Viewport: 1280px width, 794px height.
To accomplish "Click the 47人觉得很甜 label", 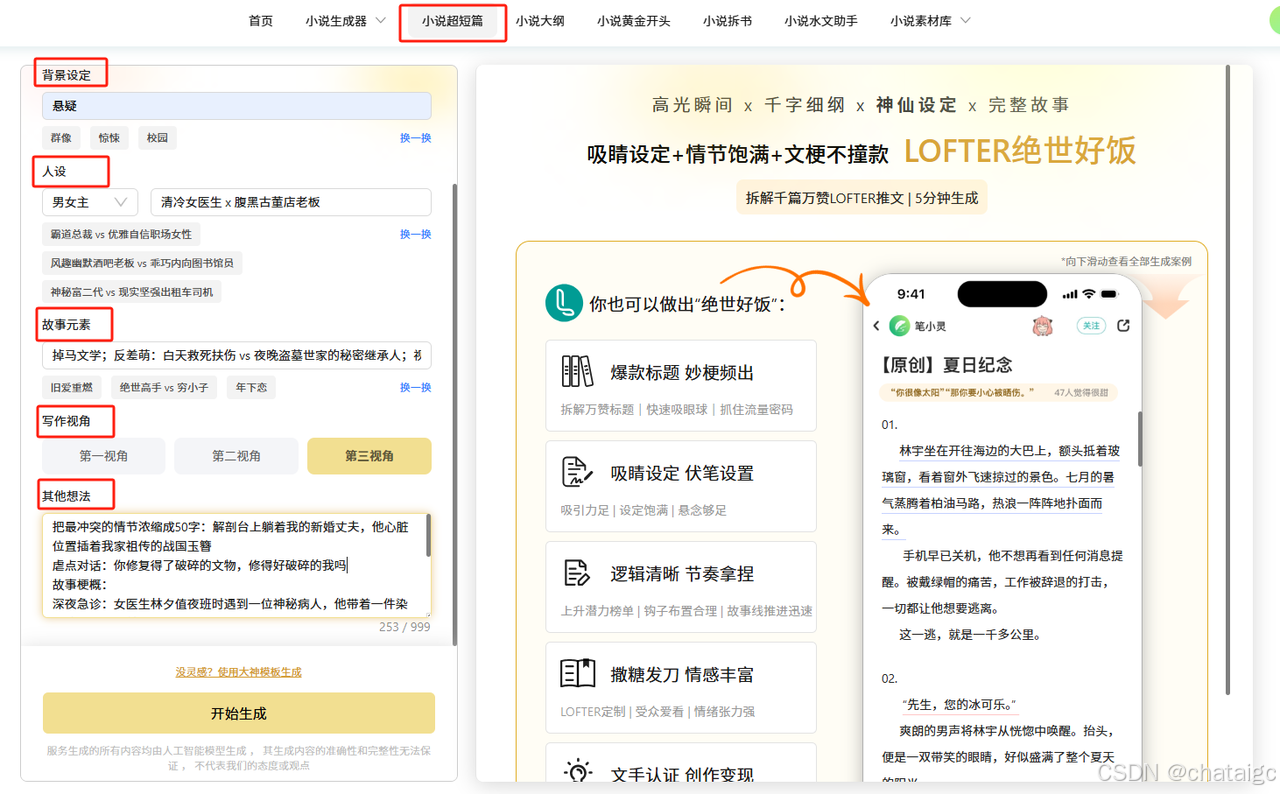I will (1081, 393).
